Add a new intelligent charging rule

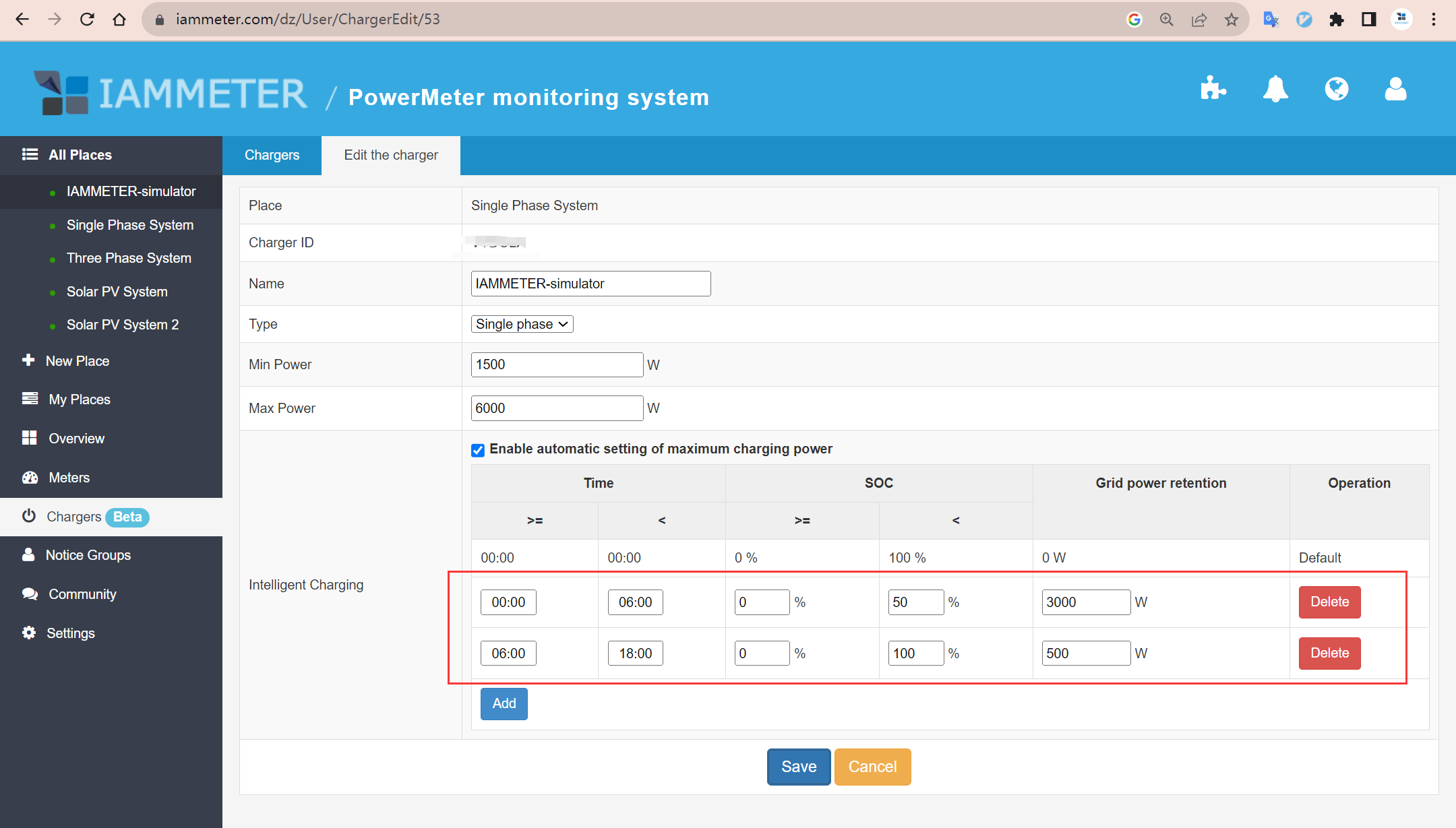[x=504, y=703]
